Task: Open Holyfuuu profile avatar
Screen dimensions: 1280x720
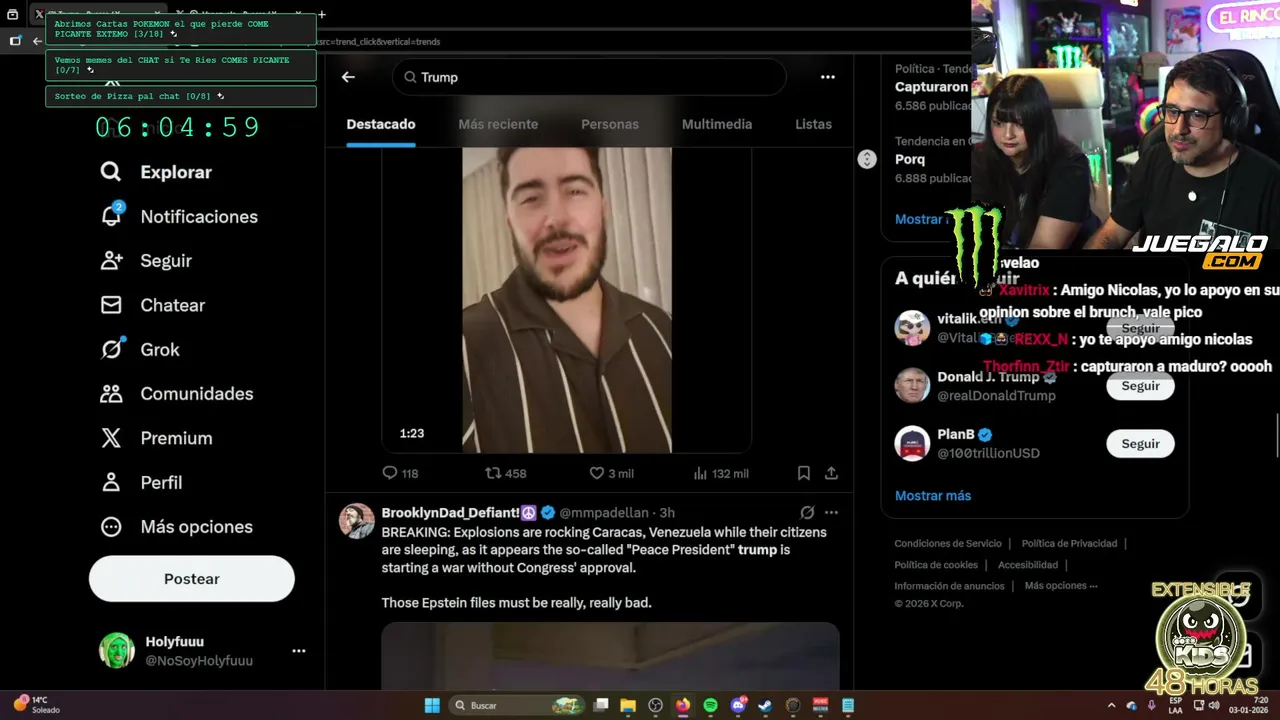Action: (117, 651)
